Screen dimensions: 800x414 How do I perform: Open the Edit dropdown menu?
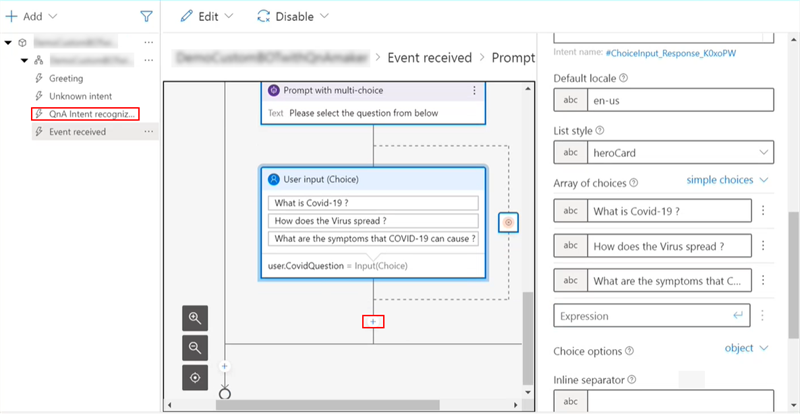pyautogui.click(x=207, y=16)
